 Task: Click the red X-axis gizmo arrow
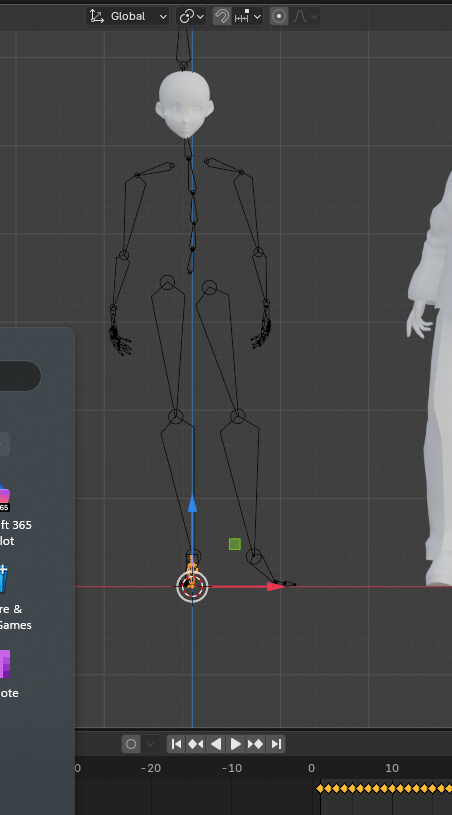point(276,586)
